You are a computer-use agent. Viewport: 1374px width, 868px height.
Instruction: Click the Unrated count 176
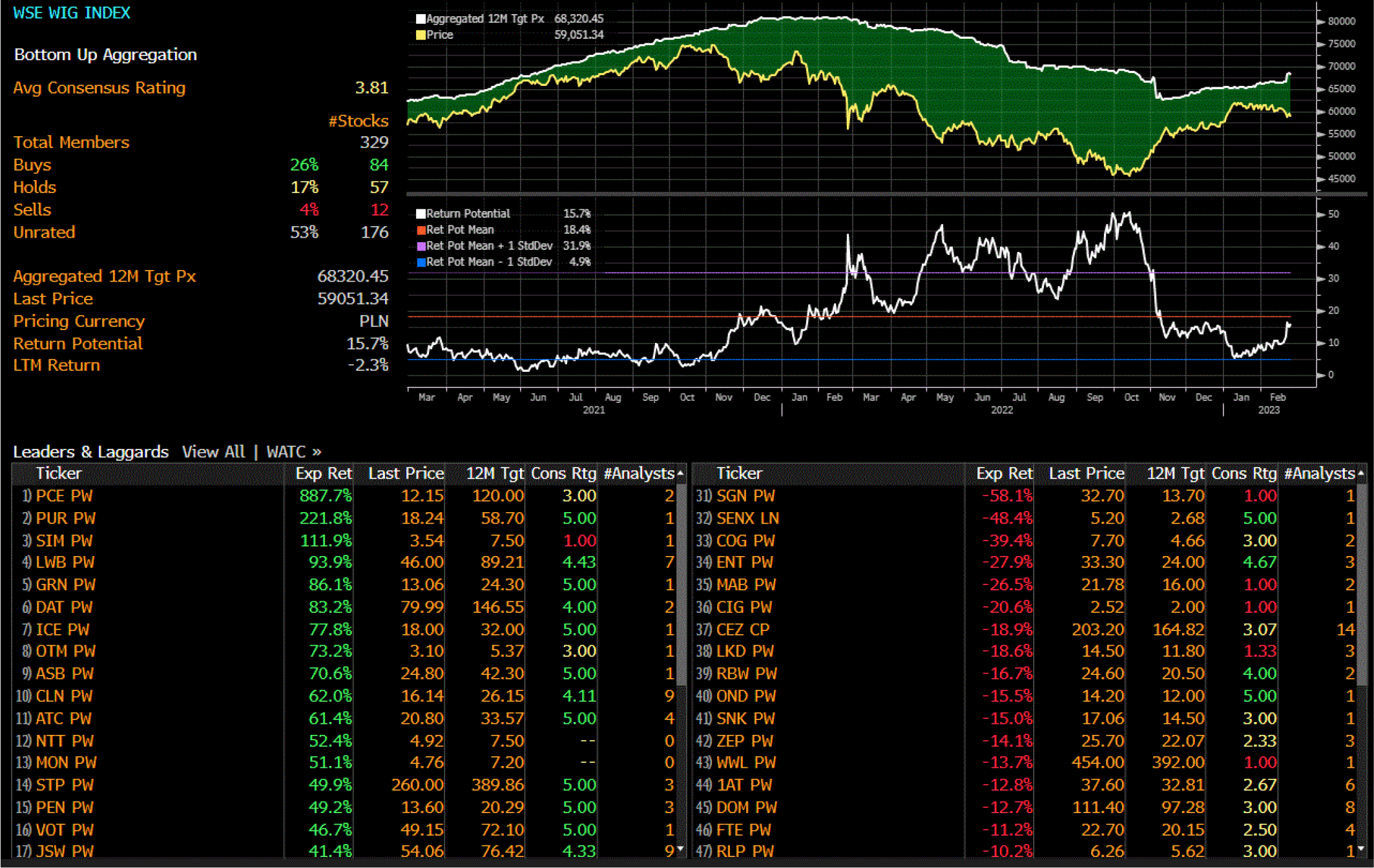[375, 232]
